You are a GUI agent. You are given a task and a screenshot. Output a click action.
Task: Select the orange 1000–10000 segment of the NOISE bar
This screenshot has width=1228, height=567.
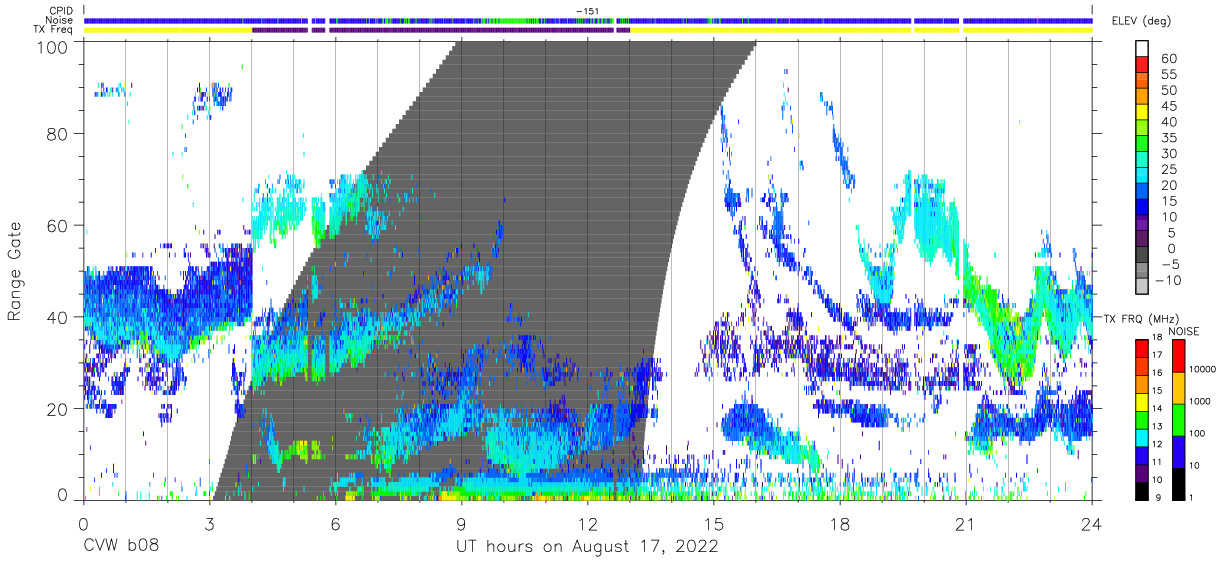(x=1178, y=388)
